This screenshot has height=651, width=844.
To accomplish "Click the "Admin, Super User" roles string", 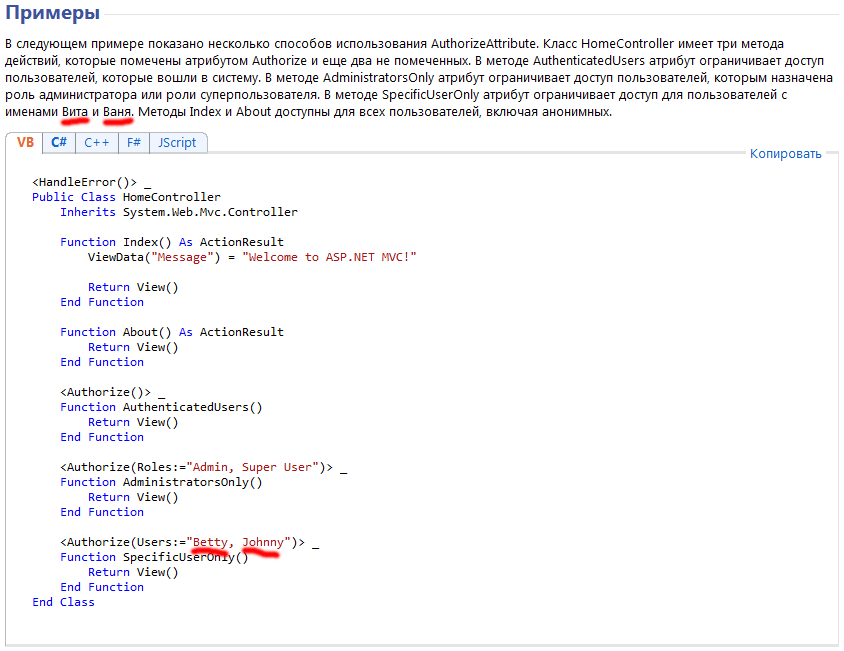I will point(251,467).
